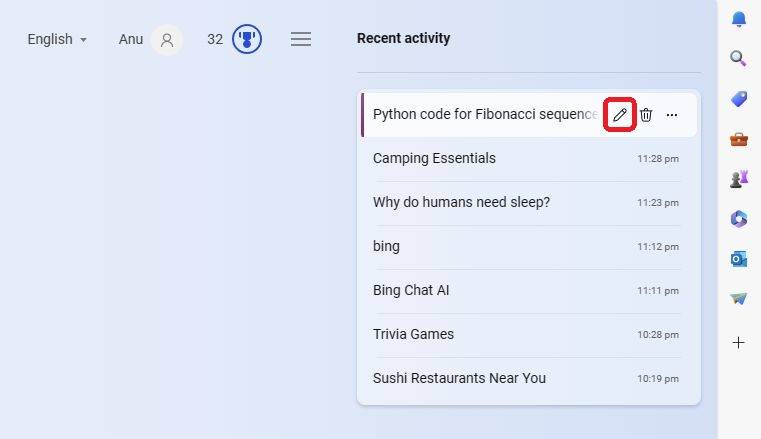Open the Shopping tag sidebar icon
This screenshot has height=439, width=761.
click(x=739, y=99)
